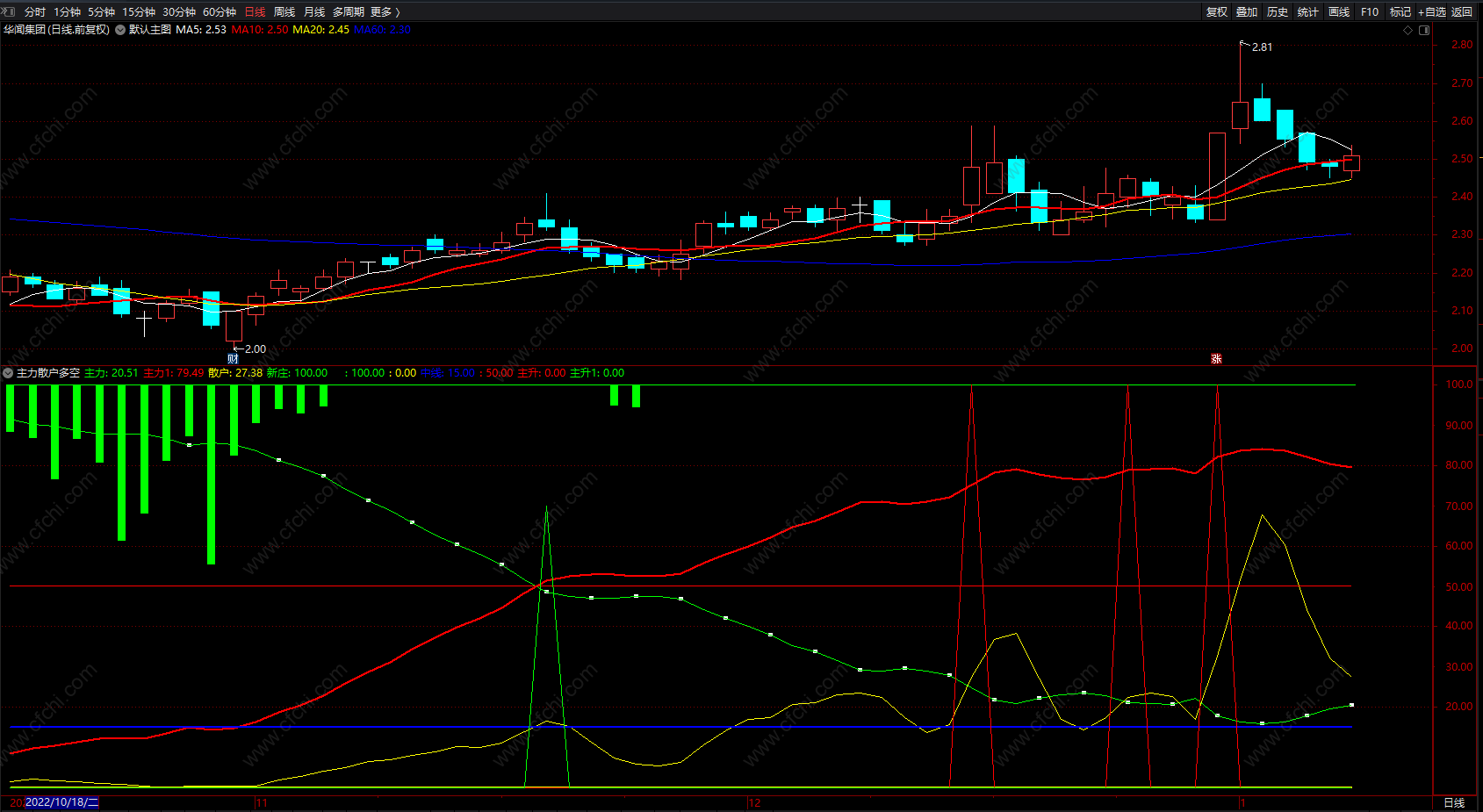The height and width of the screenshot is (812, 1483).
Task: Expand 更多 period options
Action: point(385,11)
